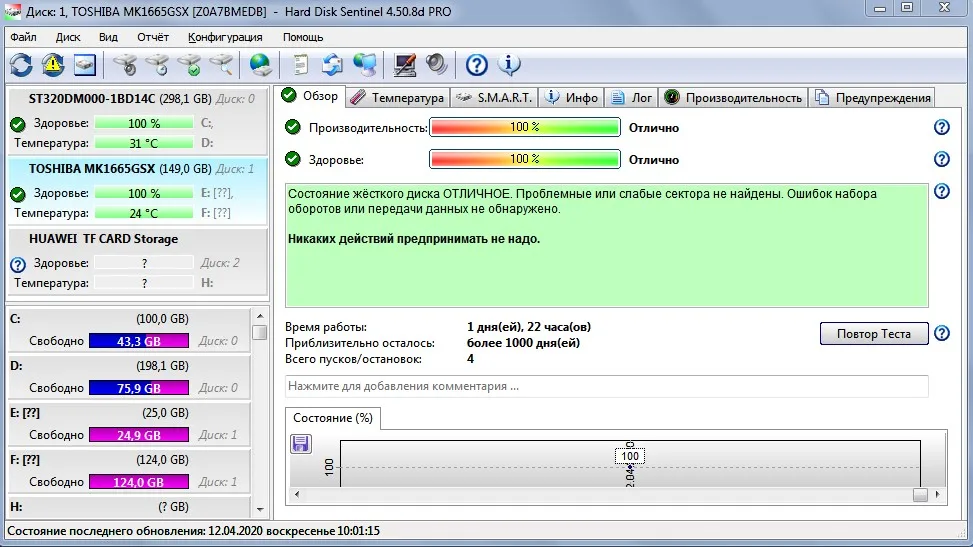
Task: Open the S.M.A.R.T. tab
Action: (494, 97)
